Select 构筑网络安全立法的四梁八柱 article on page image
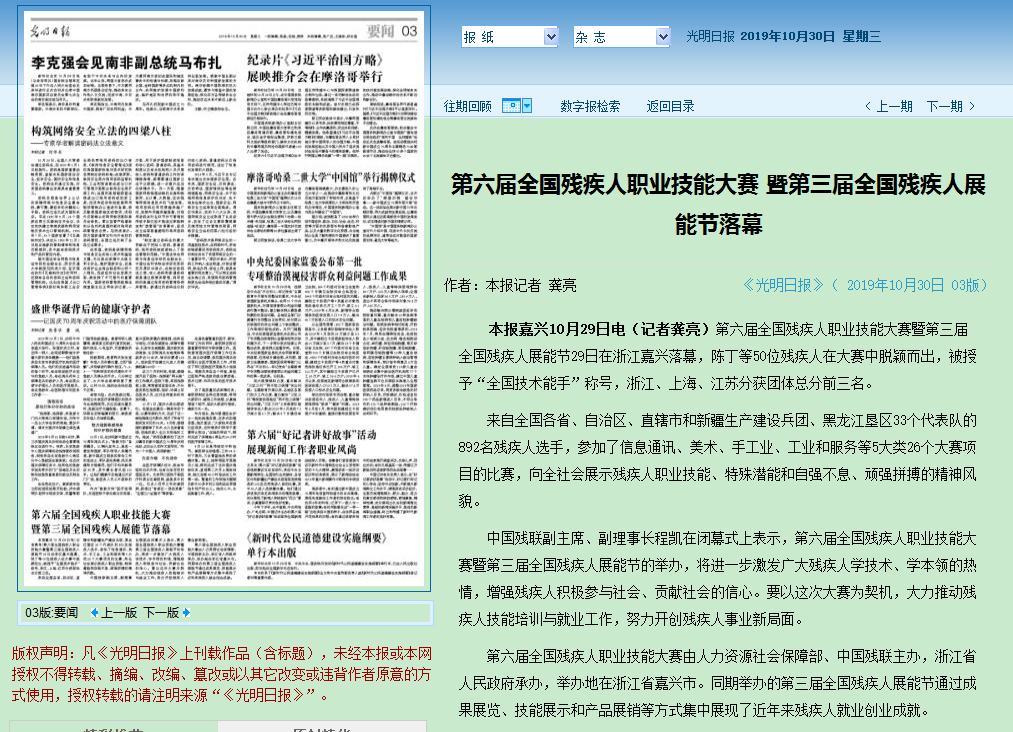 coord(99,131)
